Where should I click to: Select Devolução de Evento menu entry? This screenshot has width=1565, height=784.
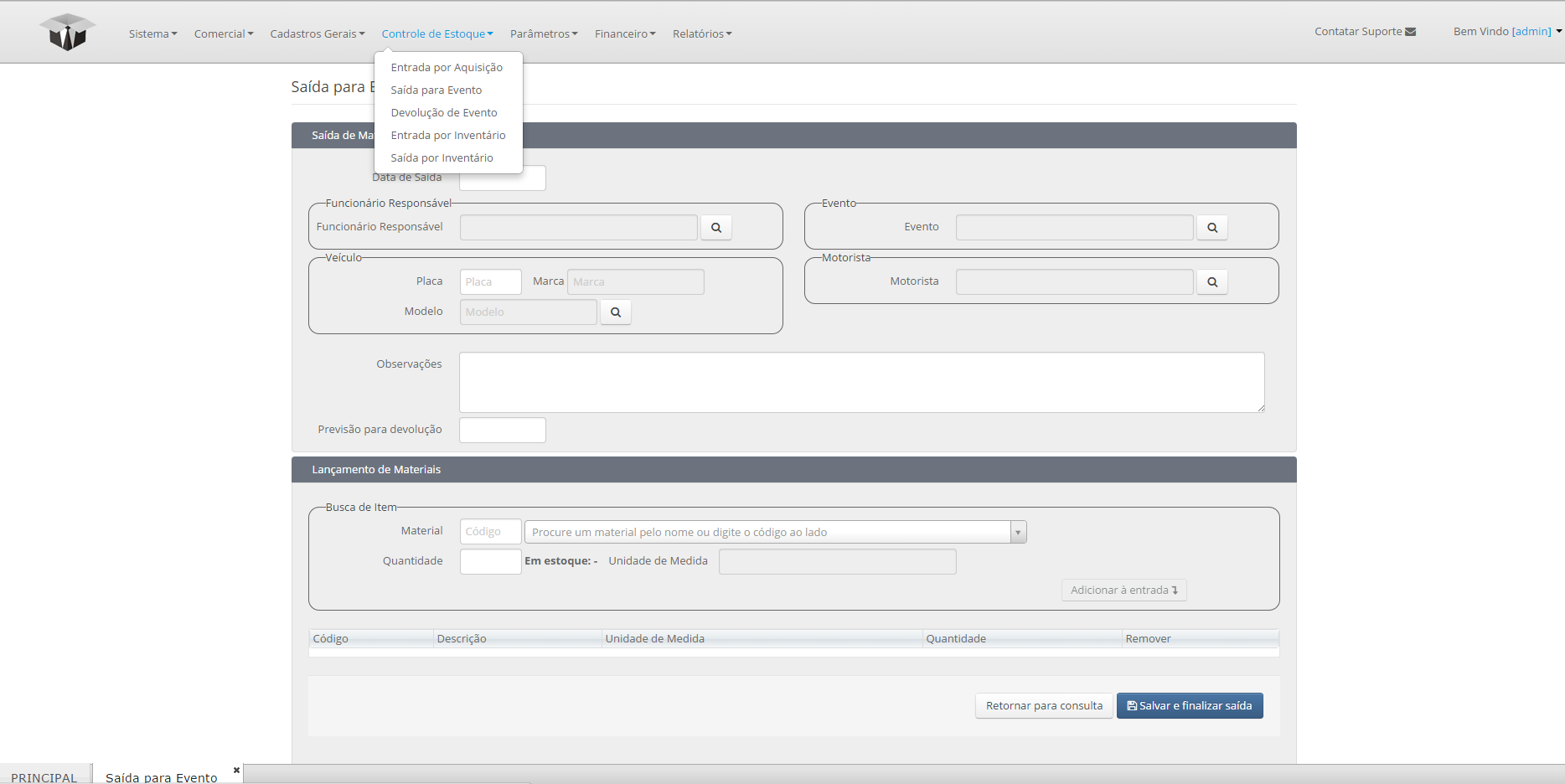(x=444, y=113)
